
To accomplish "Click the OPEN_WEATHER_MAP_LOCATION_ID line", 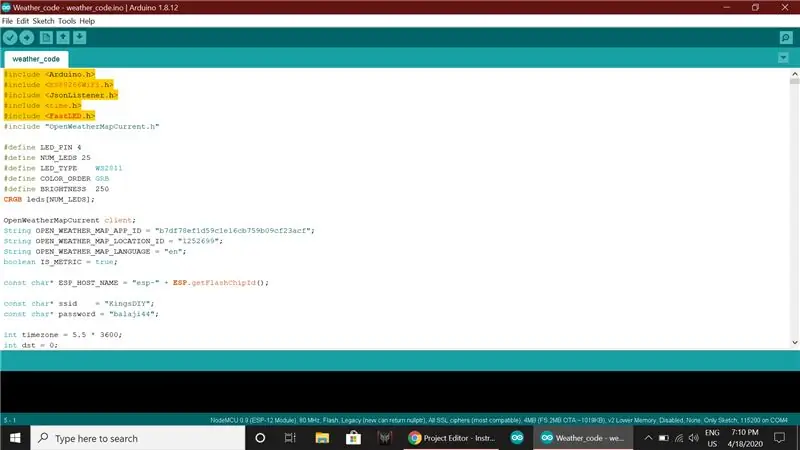I will tap(113, 241).
